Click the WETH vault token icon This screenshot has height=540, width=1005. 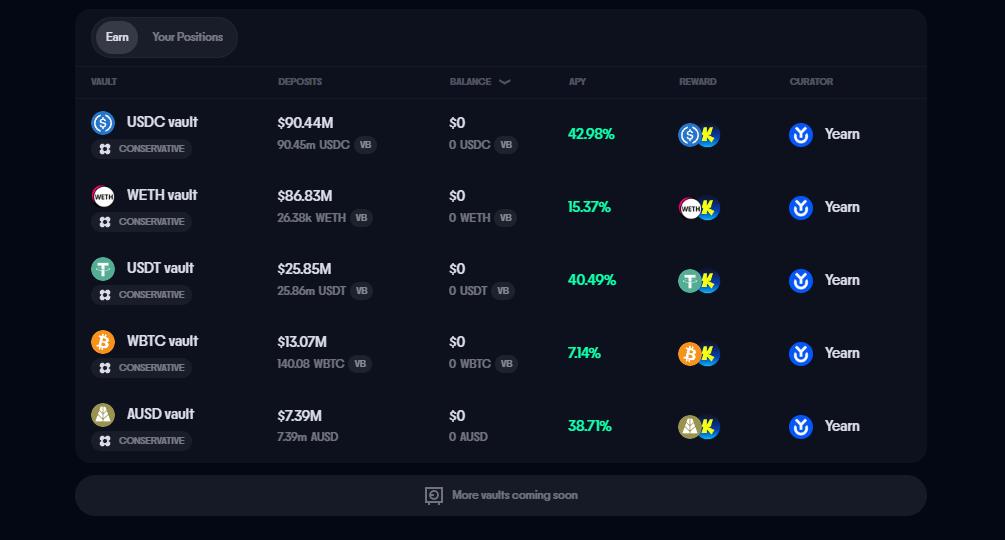click(103, 196)
